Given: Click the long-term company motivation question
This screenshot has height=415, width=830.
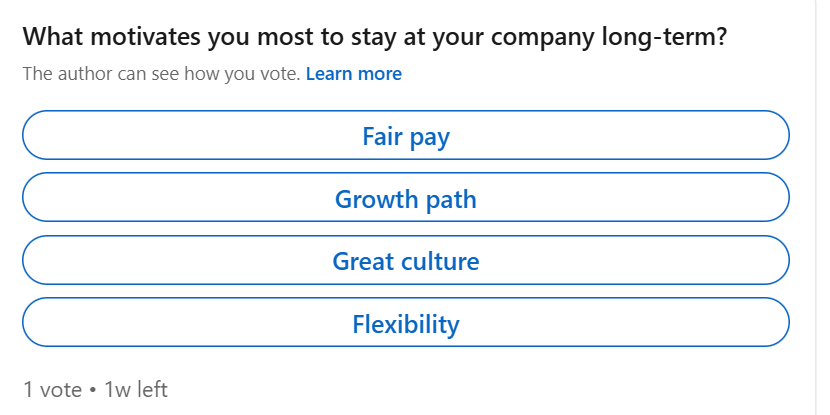Looking at the screenshot, I should 374,38.
